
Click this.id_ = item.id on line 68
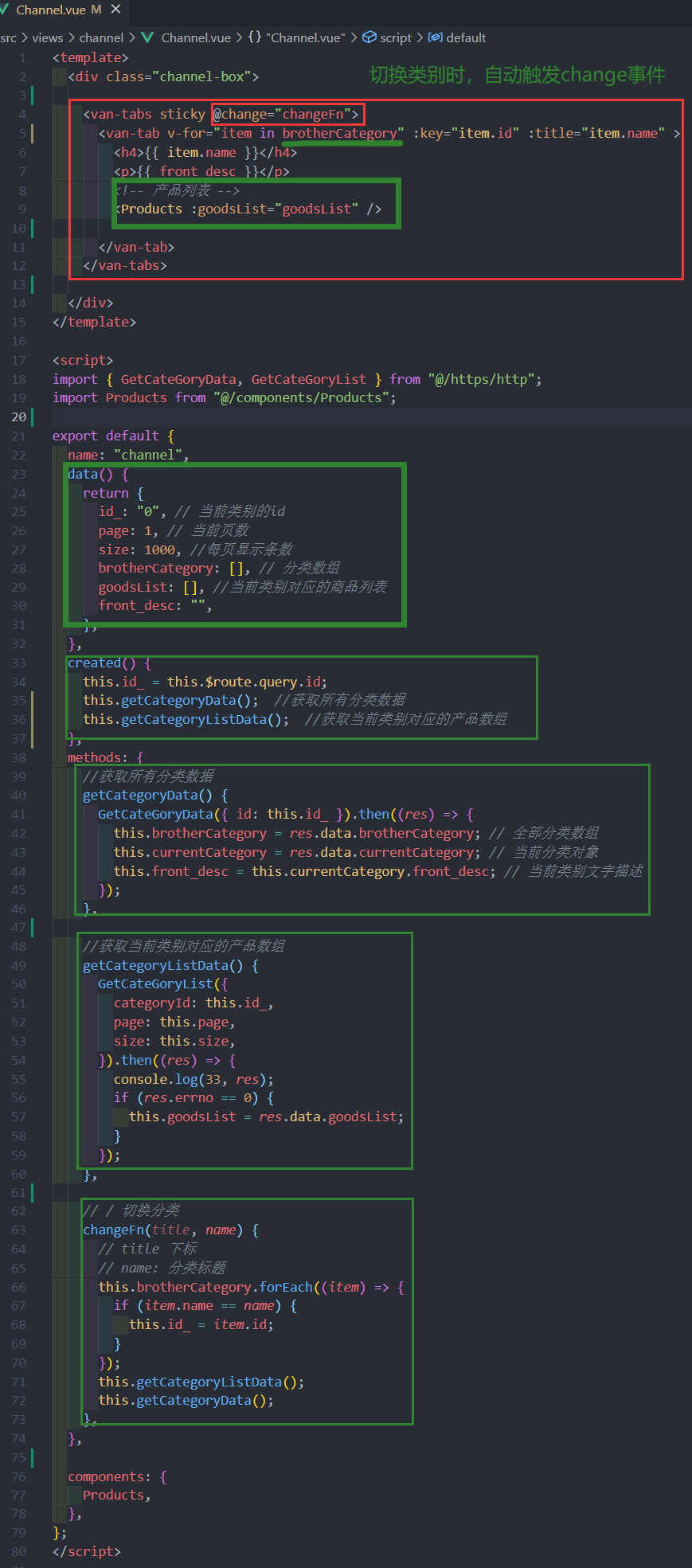coord(201,1324)
